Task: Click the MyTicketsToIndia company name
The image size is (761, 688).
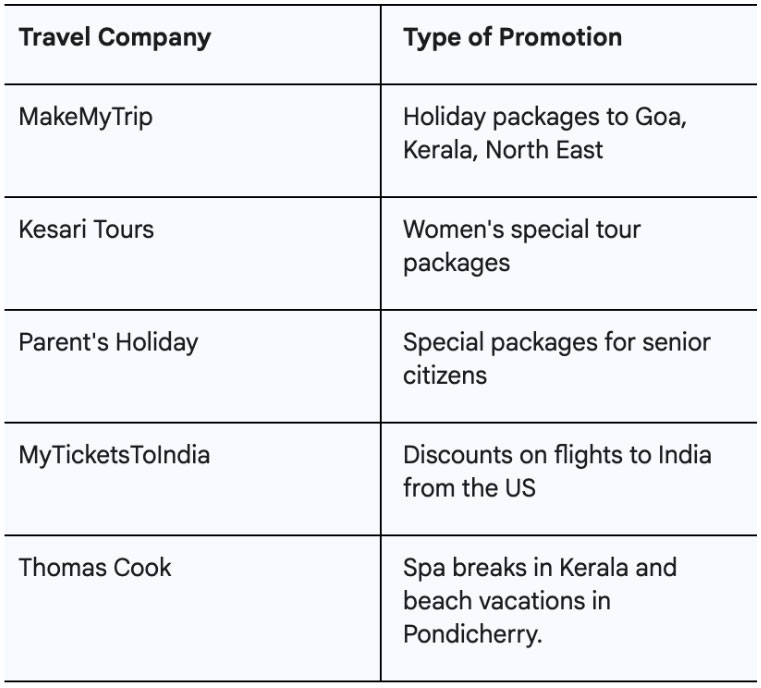Action: (114, 456)
